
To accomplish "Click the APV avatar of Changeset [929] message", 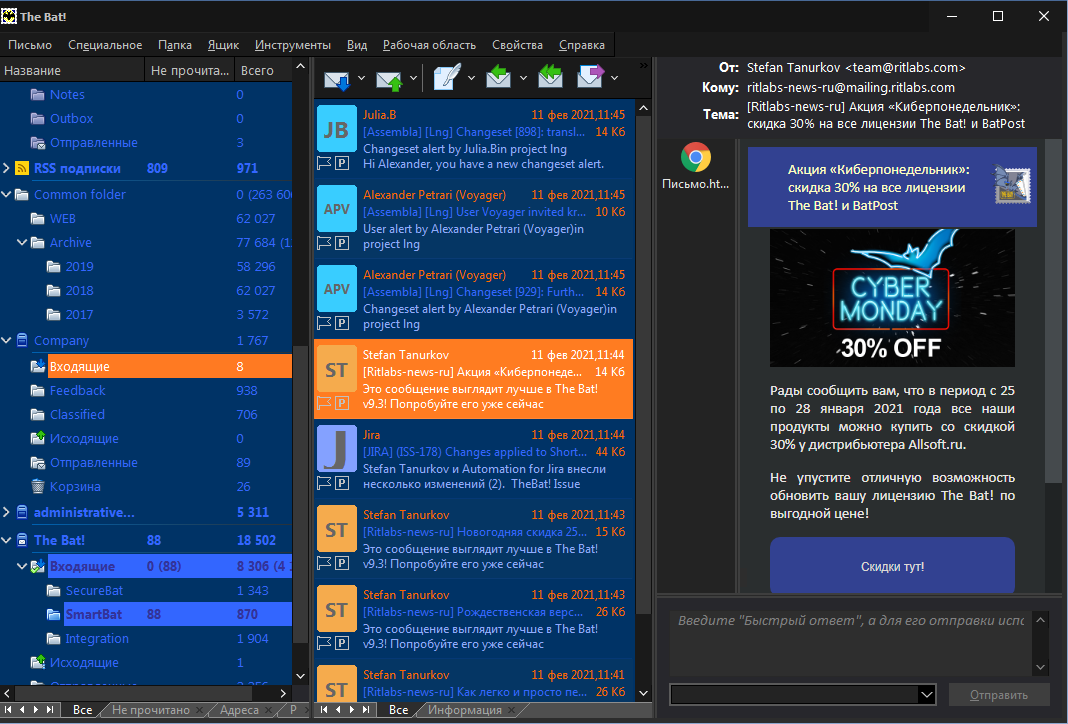I will 336,289.
